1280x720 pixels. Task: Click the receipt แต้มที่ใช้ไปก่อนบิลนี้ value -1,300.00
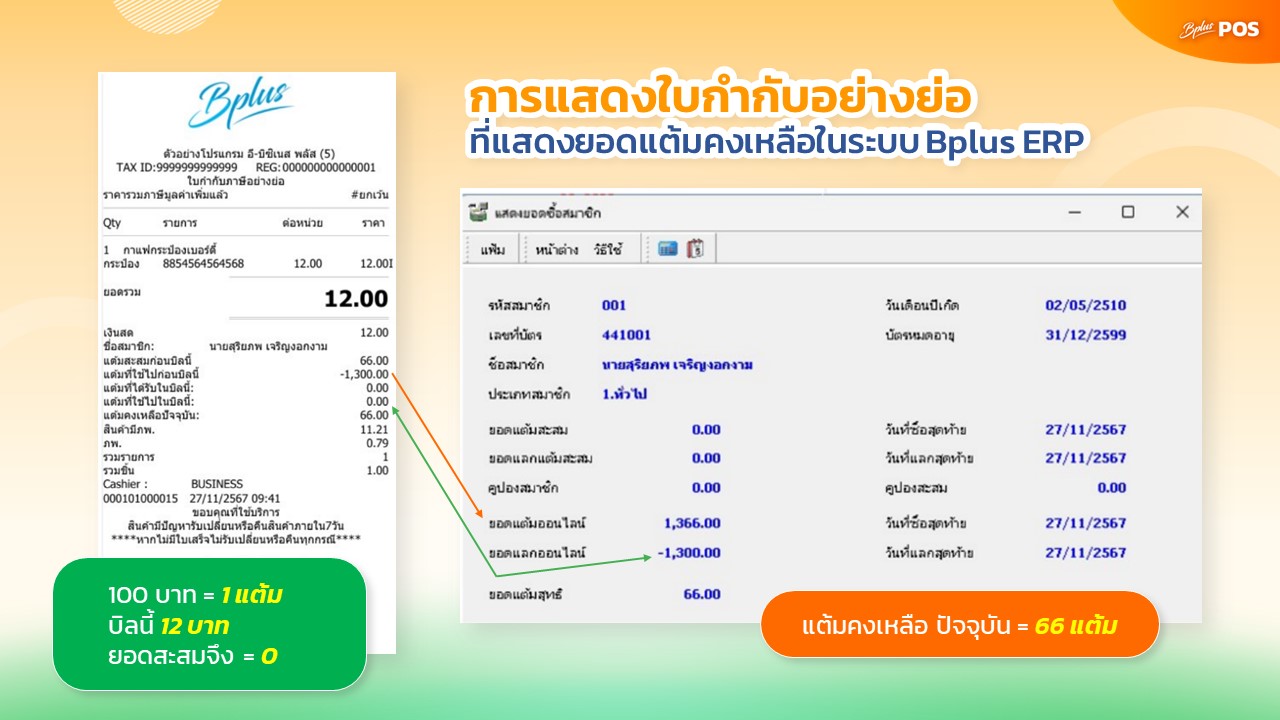click(364, 374)
